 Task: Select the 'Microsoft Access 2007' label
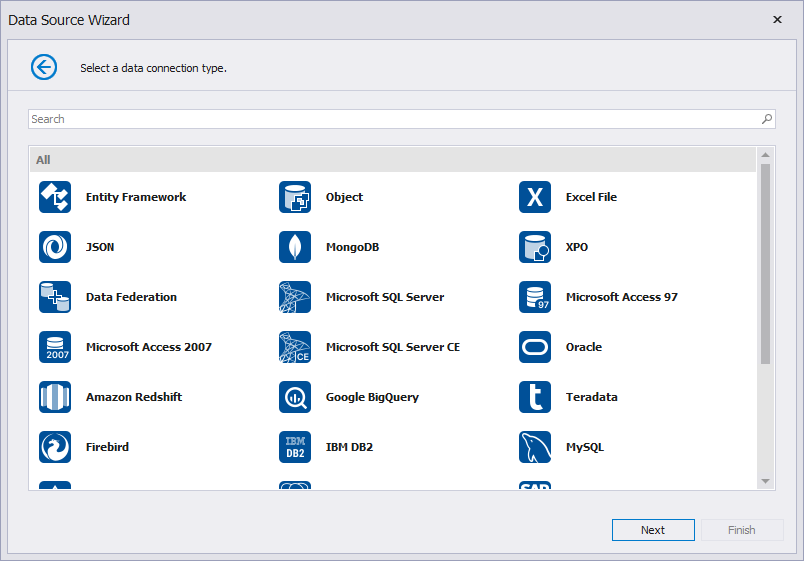tap(149, 347)
